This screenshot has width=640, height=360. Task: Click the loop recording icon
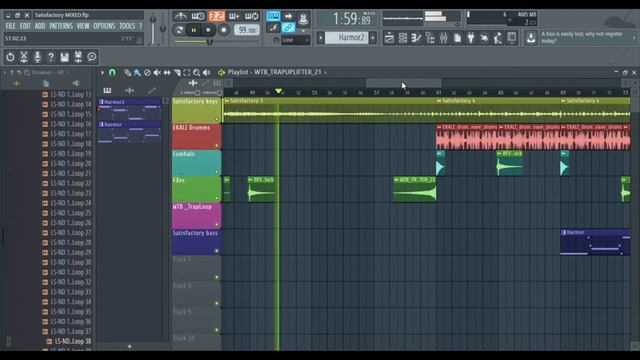coord(251,16)
